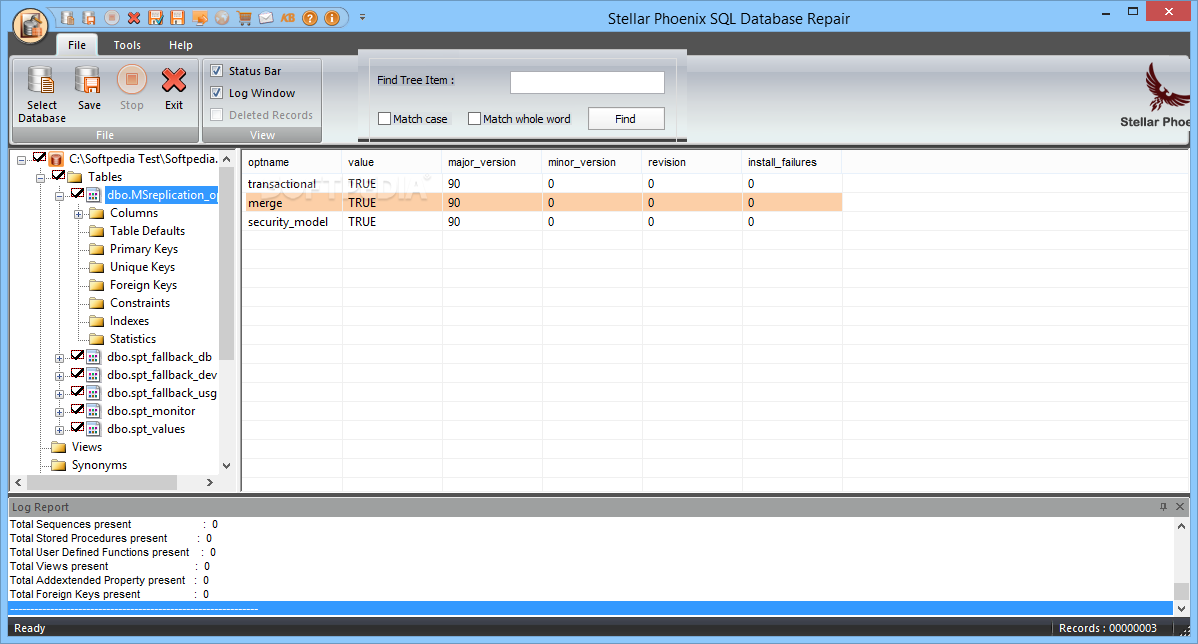
Task: Expand the Columns folder
Action: pyautogui.click(x=78, y=215)
